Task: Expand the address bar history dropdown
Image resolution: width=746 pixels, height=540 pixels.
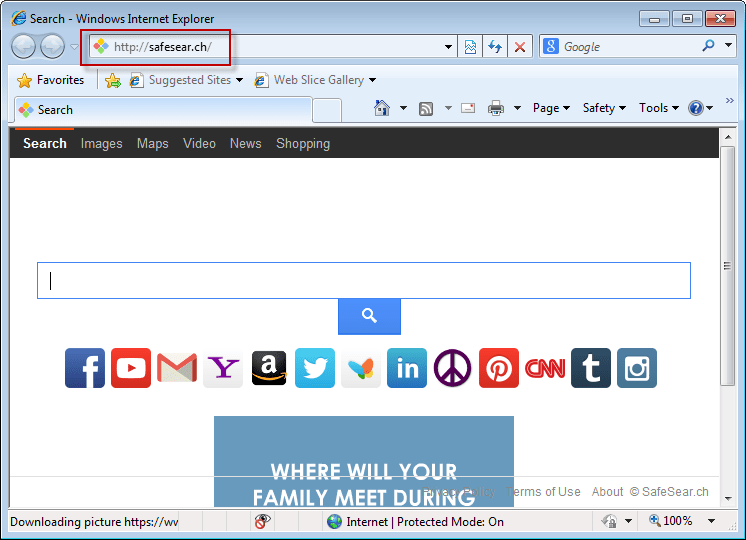Action: point(448,47)
